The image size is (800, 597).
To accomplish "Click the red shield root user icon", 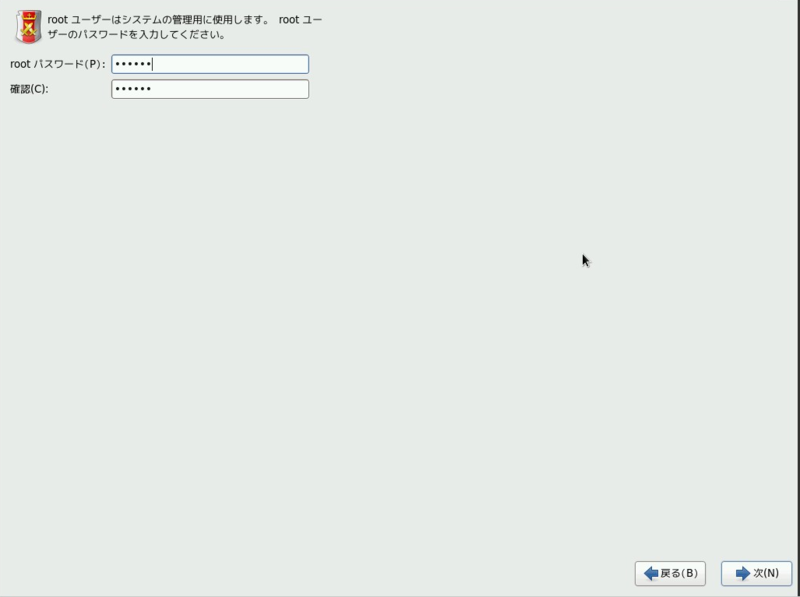I will tap(29, 27).
